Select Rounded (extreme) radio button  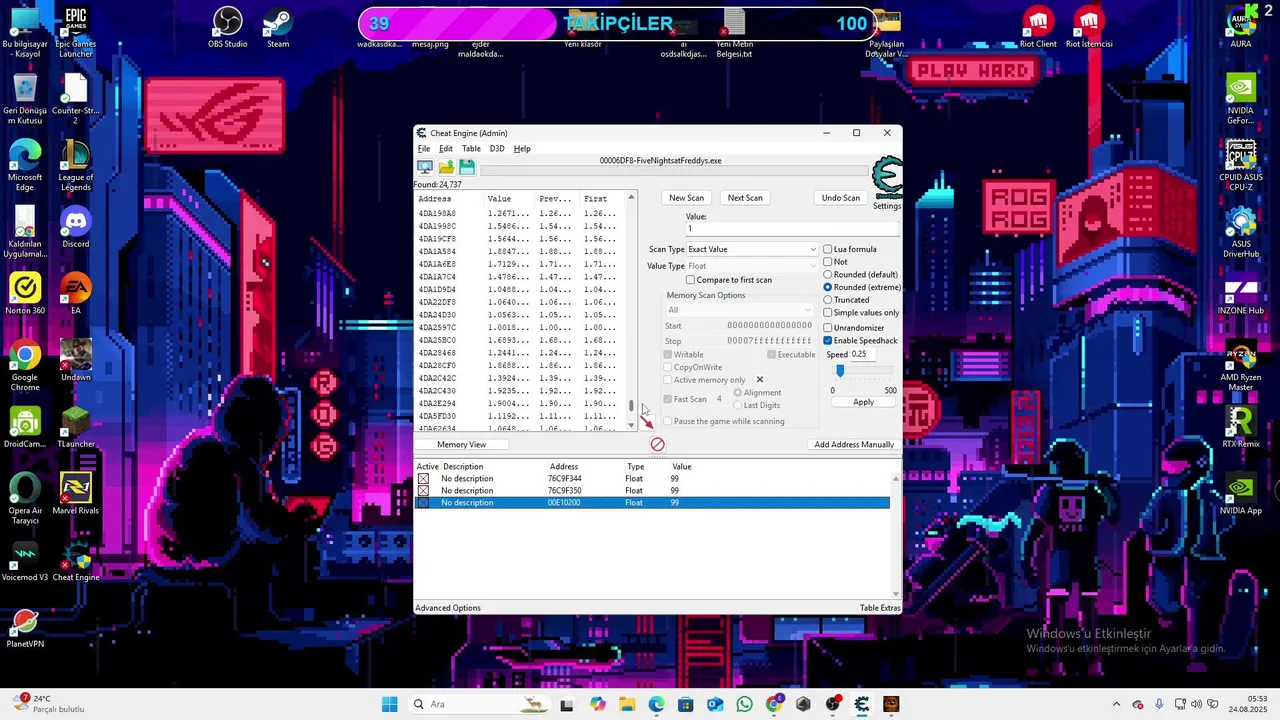pyautogui.click(x=827, y=287)
